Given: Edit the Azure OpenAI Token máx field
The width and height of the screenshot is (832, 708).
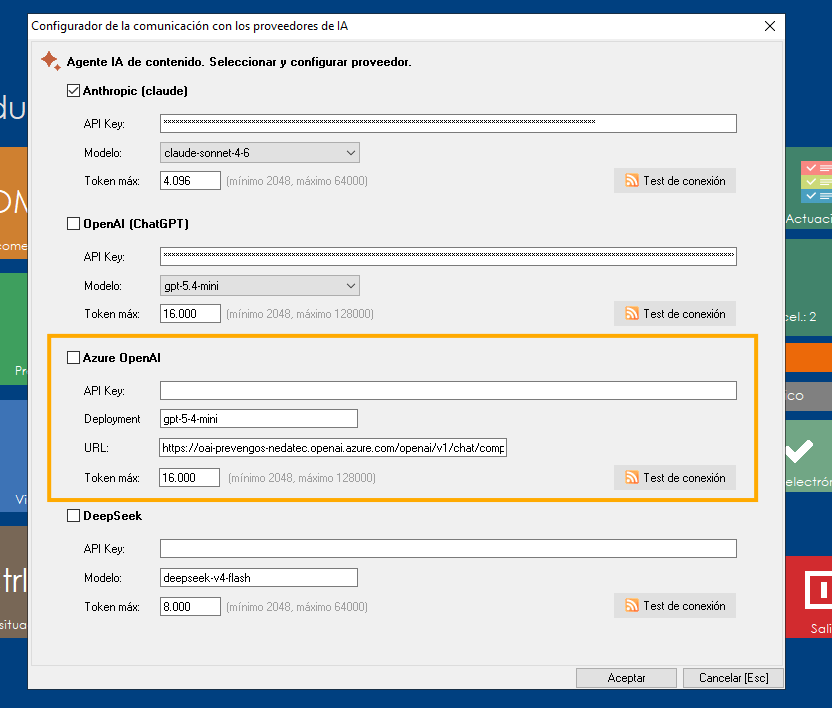Looking at the screenshot, I should pos(189,478).
